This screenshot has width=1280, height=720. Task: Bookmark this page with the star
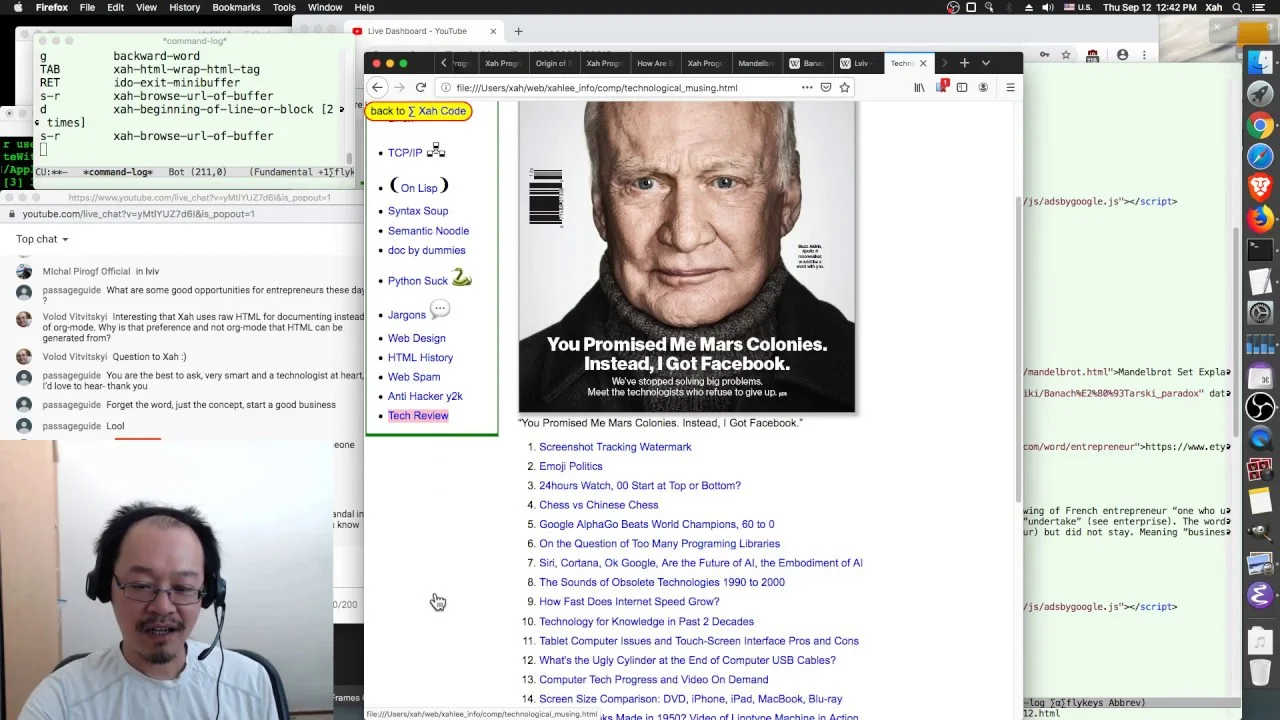(844, 88)
